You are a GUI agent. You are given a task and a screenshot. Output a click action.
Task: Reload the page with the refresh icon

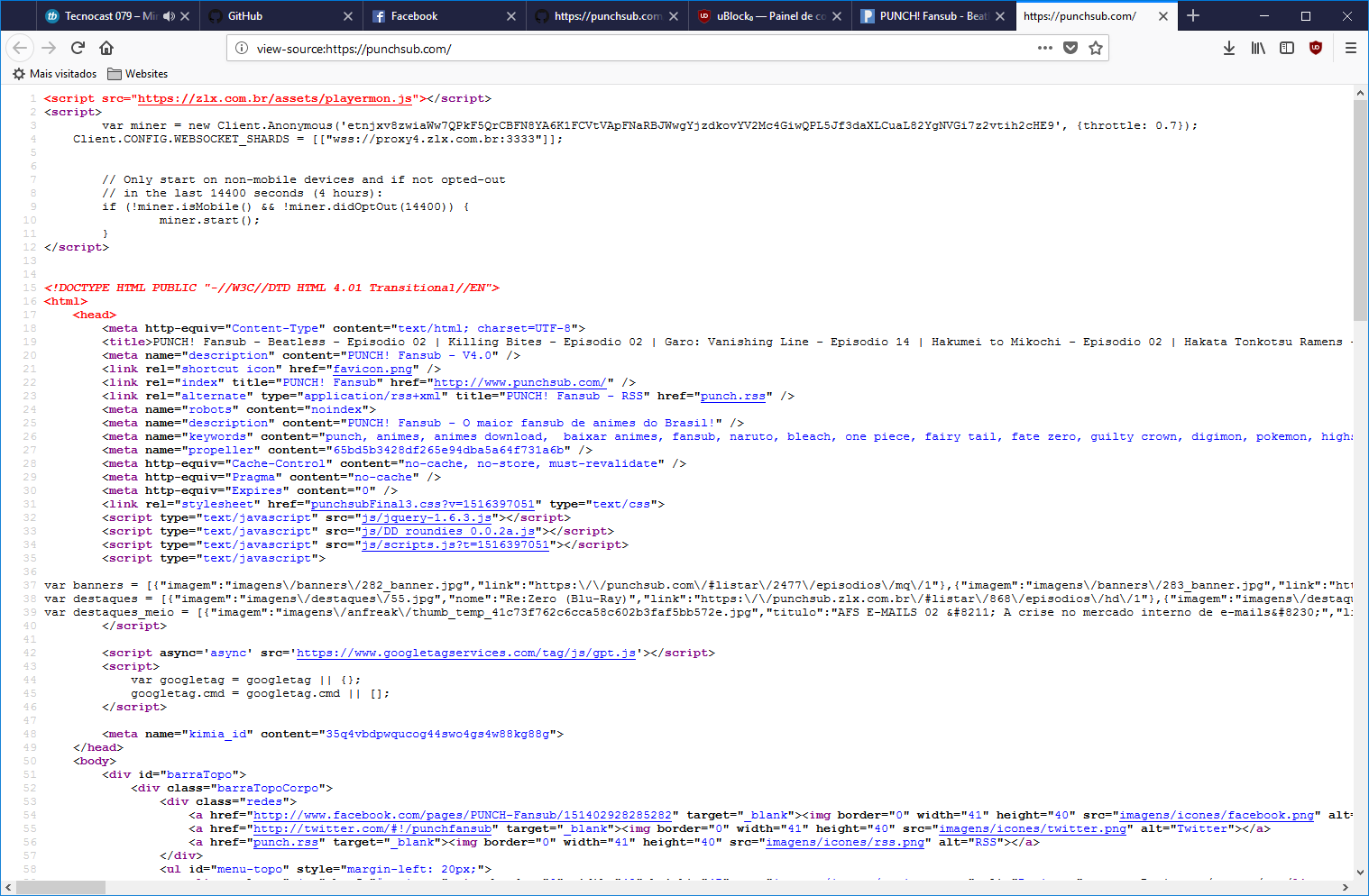(78, 48)
